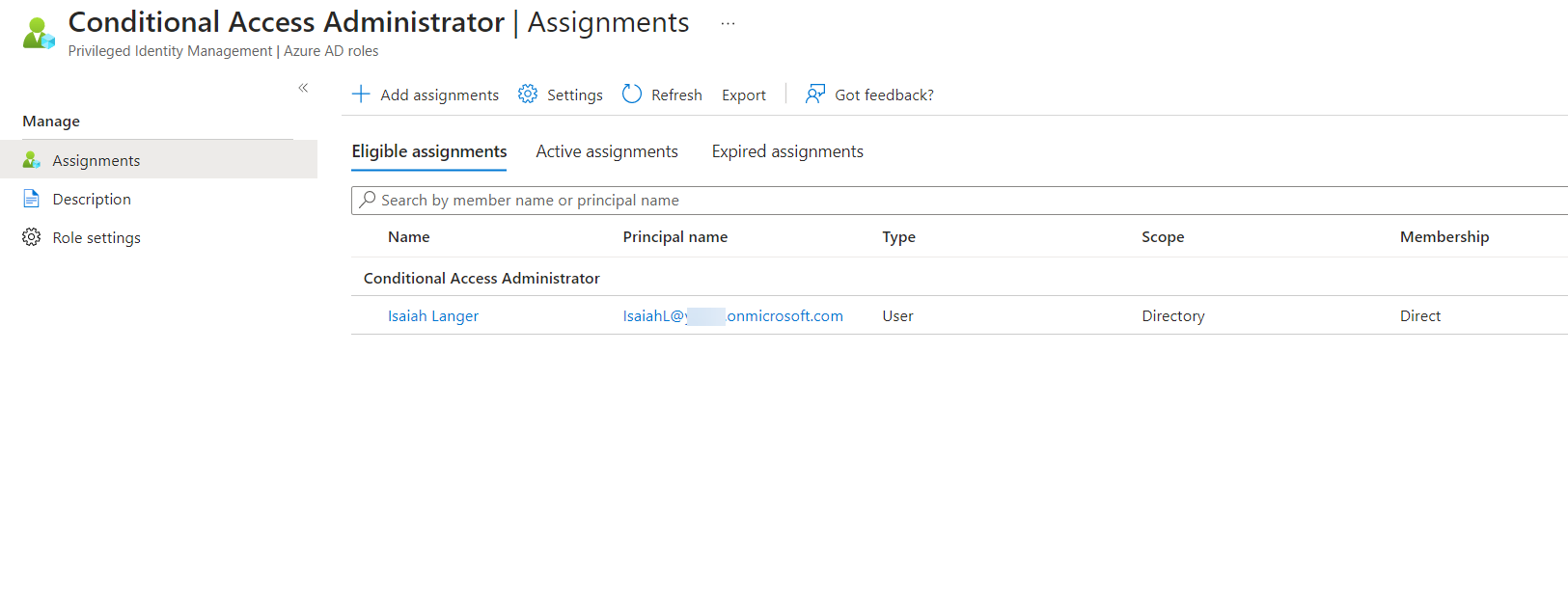The width and height of the screenshot is (1568, 596).
Task: Click the Refresh circular arrow icon
Action: click(x=632, y=94)
